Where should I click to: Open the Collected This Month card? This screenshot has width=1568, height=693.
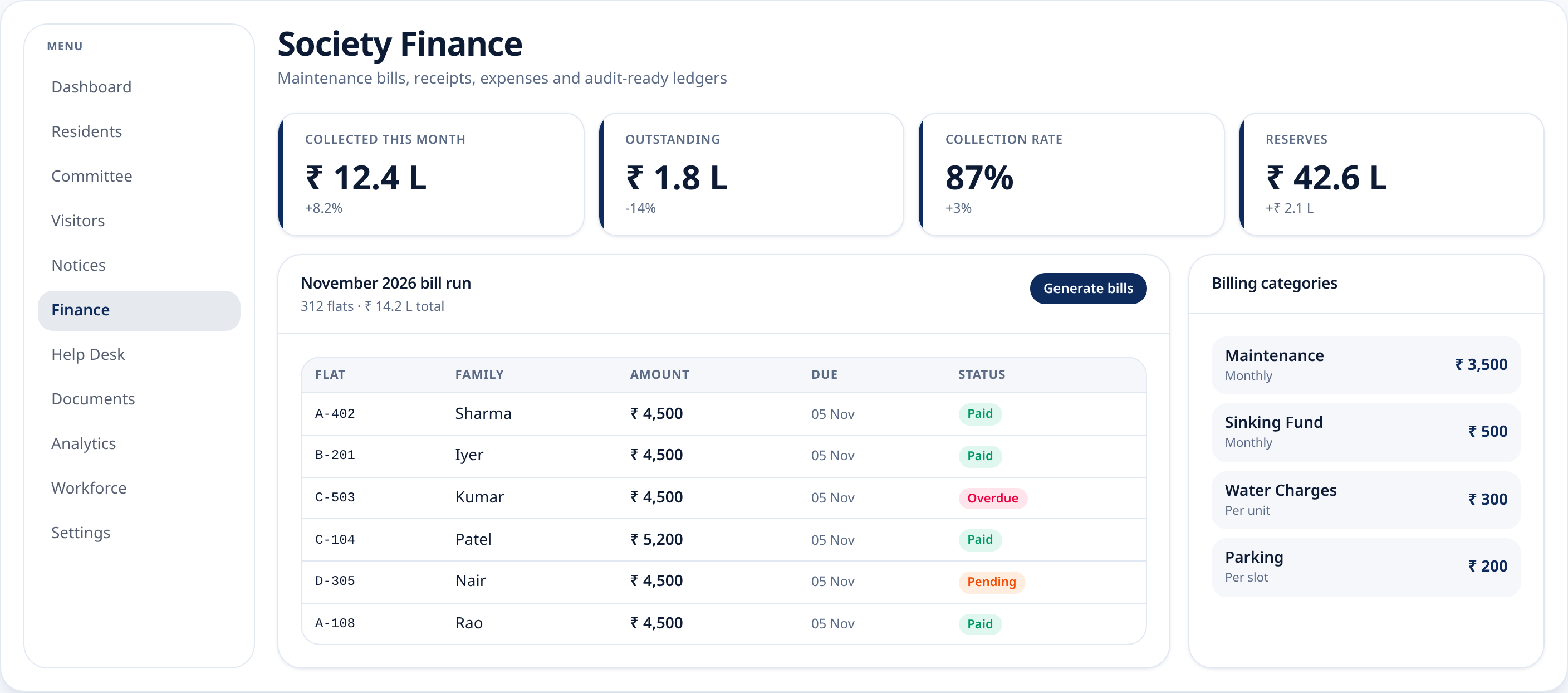pyautogui.click(x=431, y=174)
